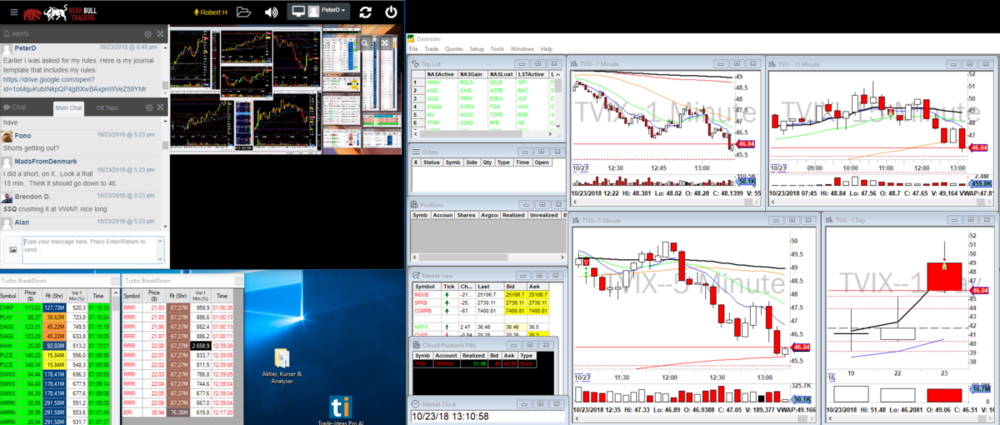Click the Orders window icon
The image size is (1000, 425).
tap(416, 152)
